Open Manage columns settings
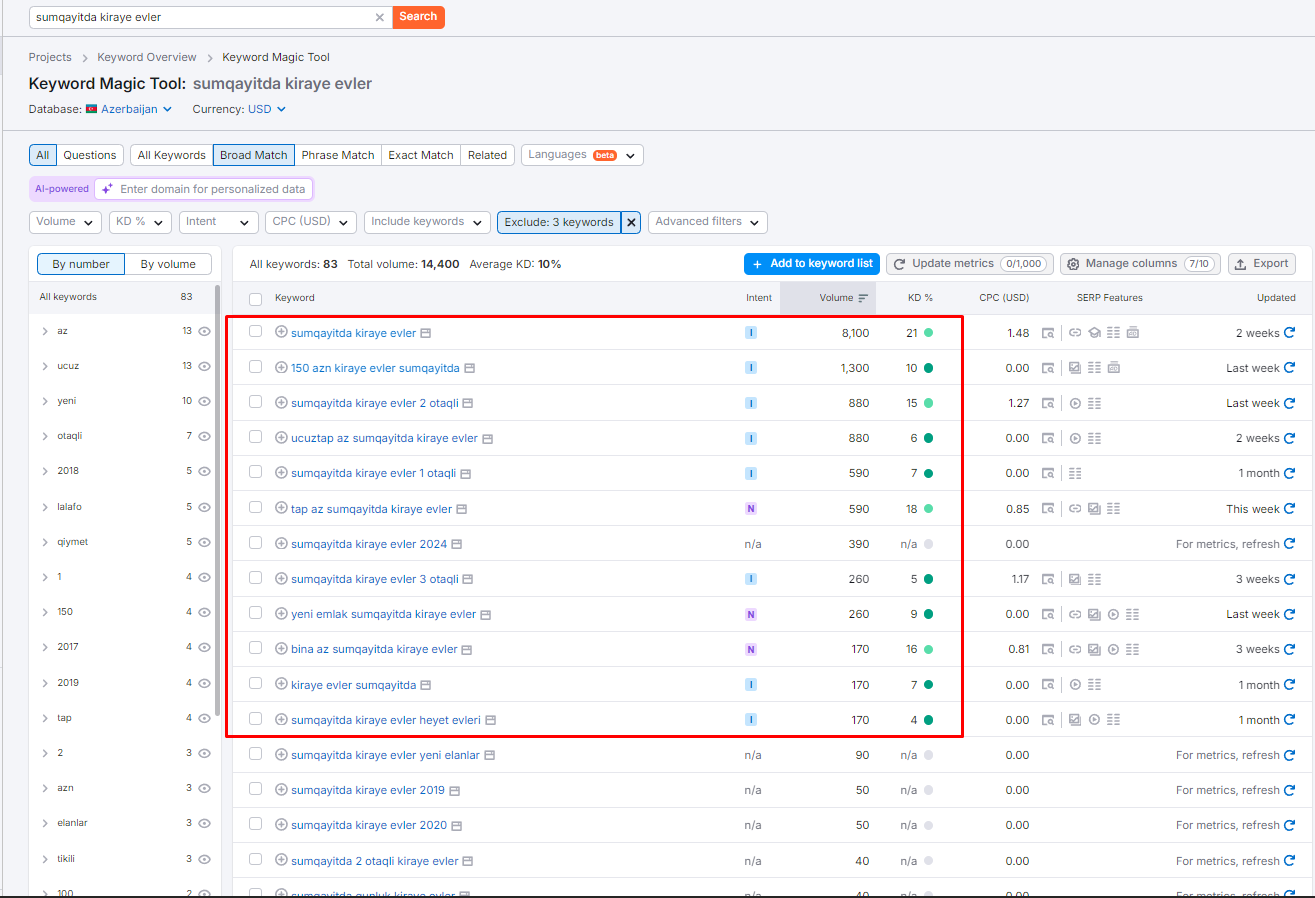 pos(1140,264)
